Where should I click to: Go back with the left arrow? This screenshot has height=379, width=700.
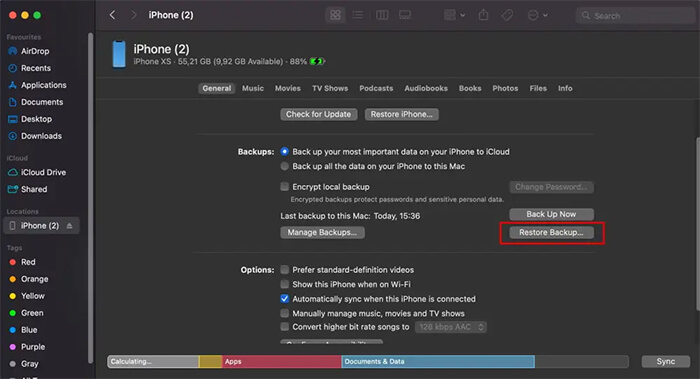112,15
